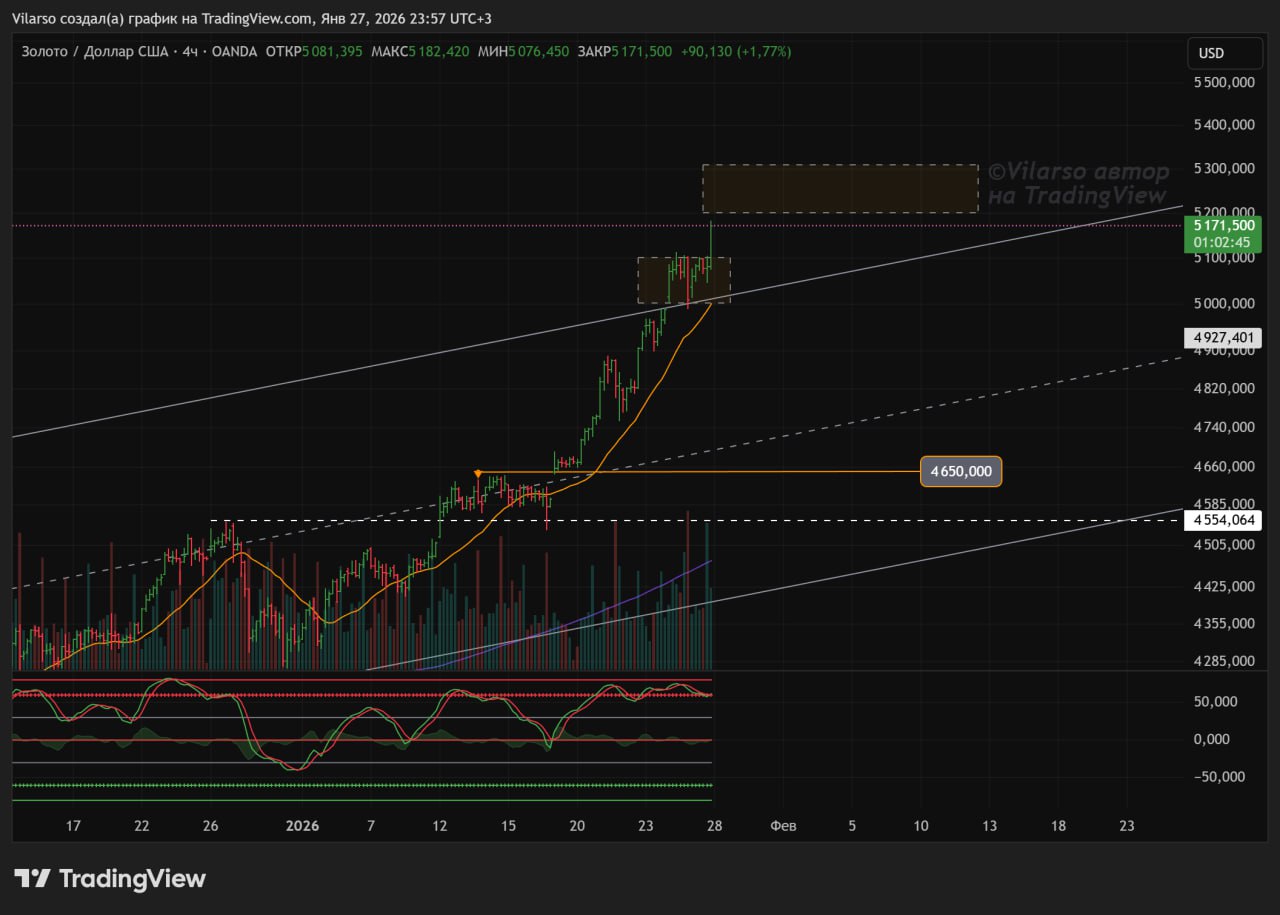Select the upper dashed target zone rectangle

tap(840, 188)
